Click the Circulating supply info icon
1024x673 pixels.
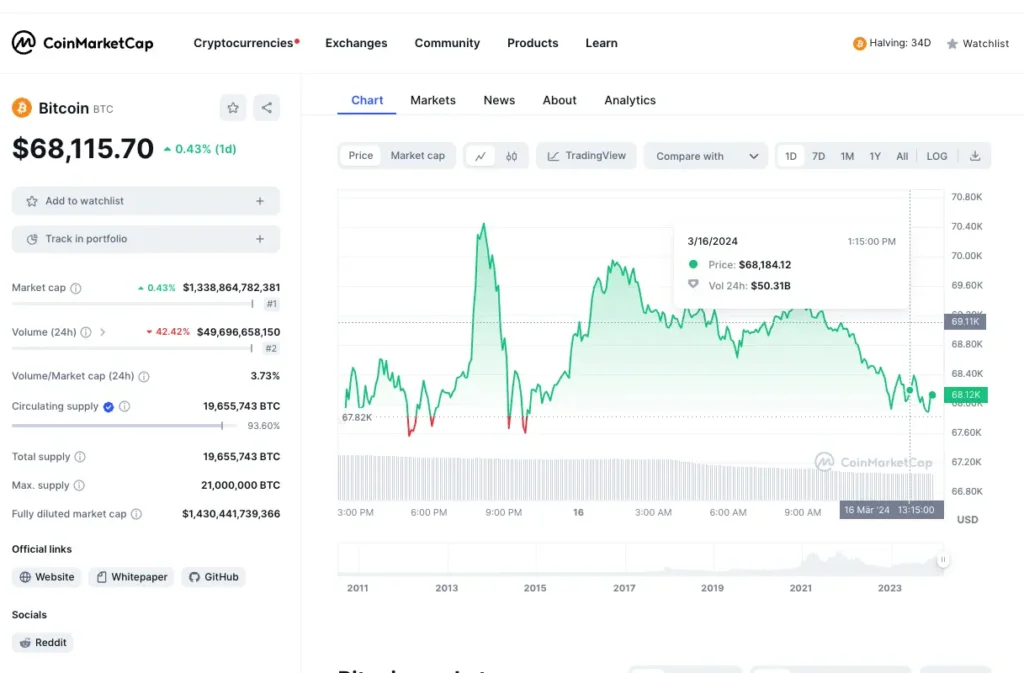click(125, 406)
